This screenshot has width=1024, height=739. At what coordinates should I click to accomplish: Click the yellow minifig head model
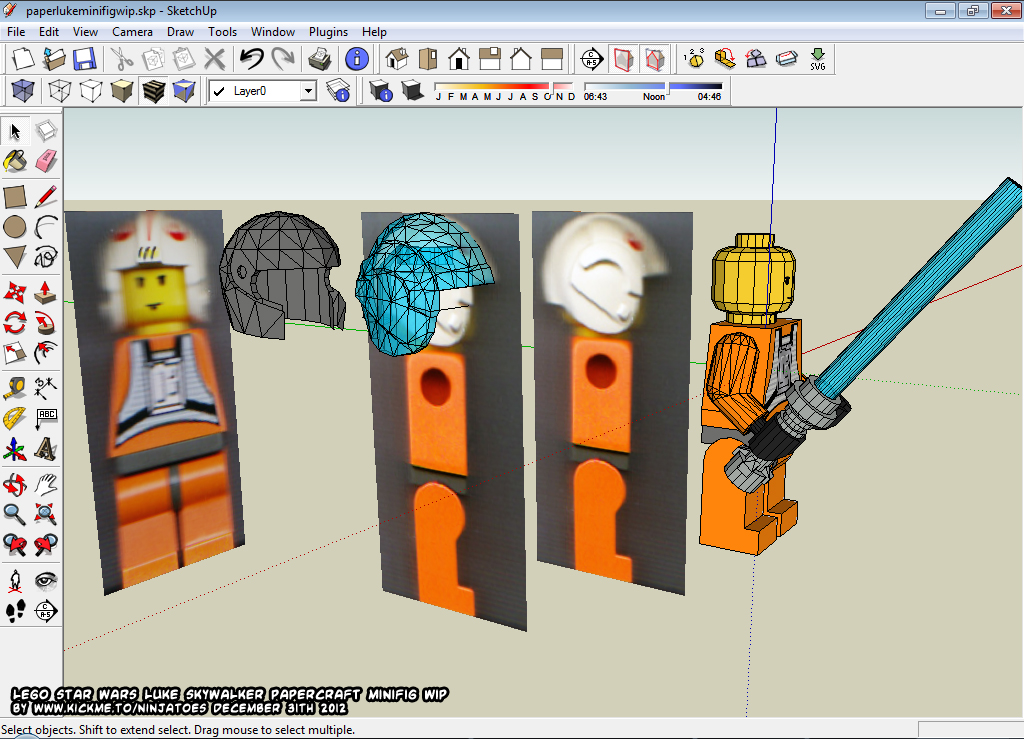pyautogui.click(x=754, y=279)
